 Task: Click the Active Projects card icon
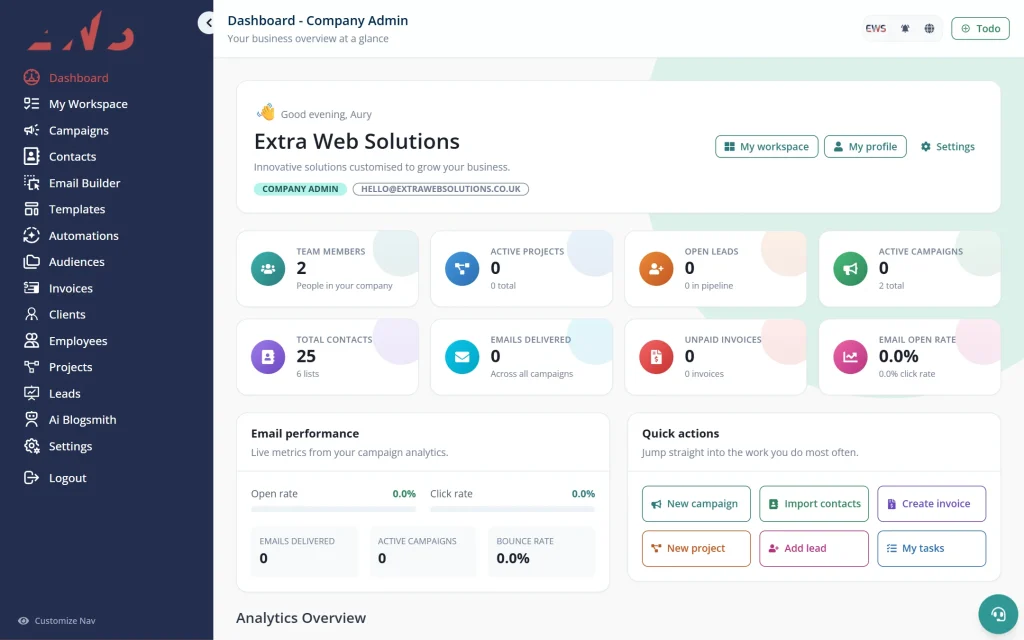tap(462, 268)
